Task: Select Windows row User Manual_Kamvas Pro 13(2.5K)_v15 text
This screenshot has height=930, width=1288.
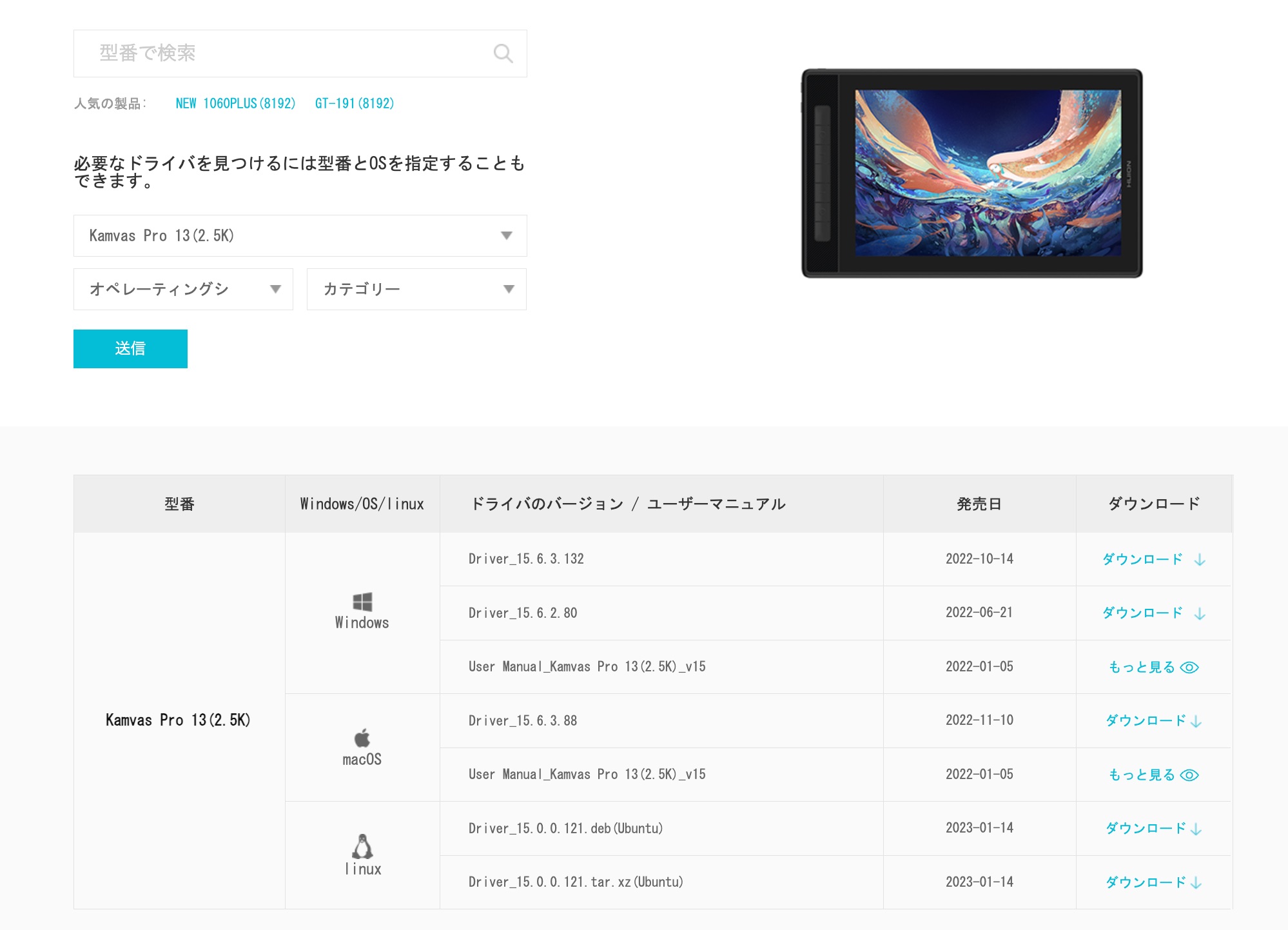Action: 587,667
